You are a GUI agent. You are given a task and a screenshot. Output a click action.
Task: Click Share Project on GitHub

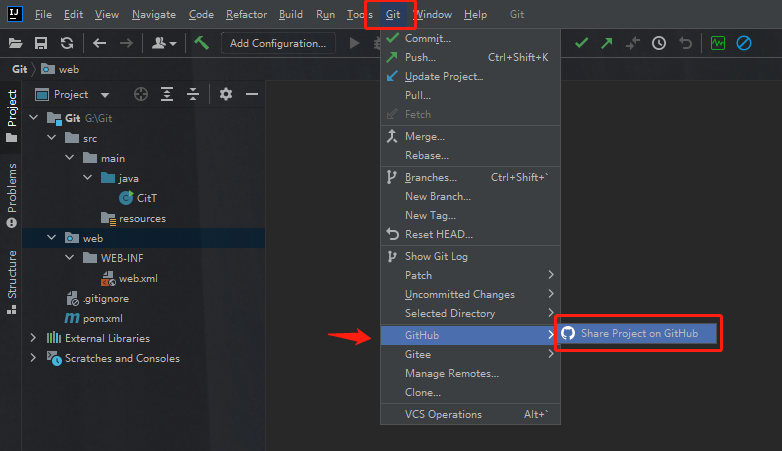pyautogui.click(x=638, y=333)
